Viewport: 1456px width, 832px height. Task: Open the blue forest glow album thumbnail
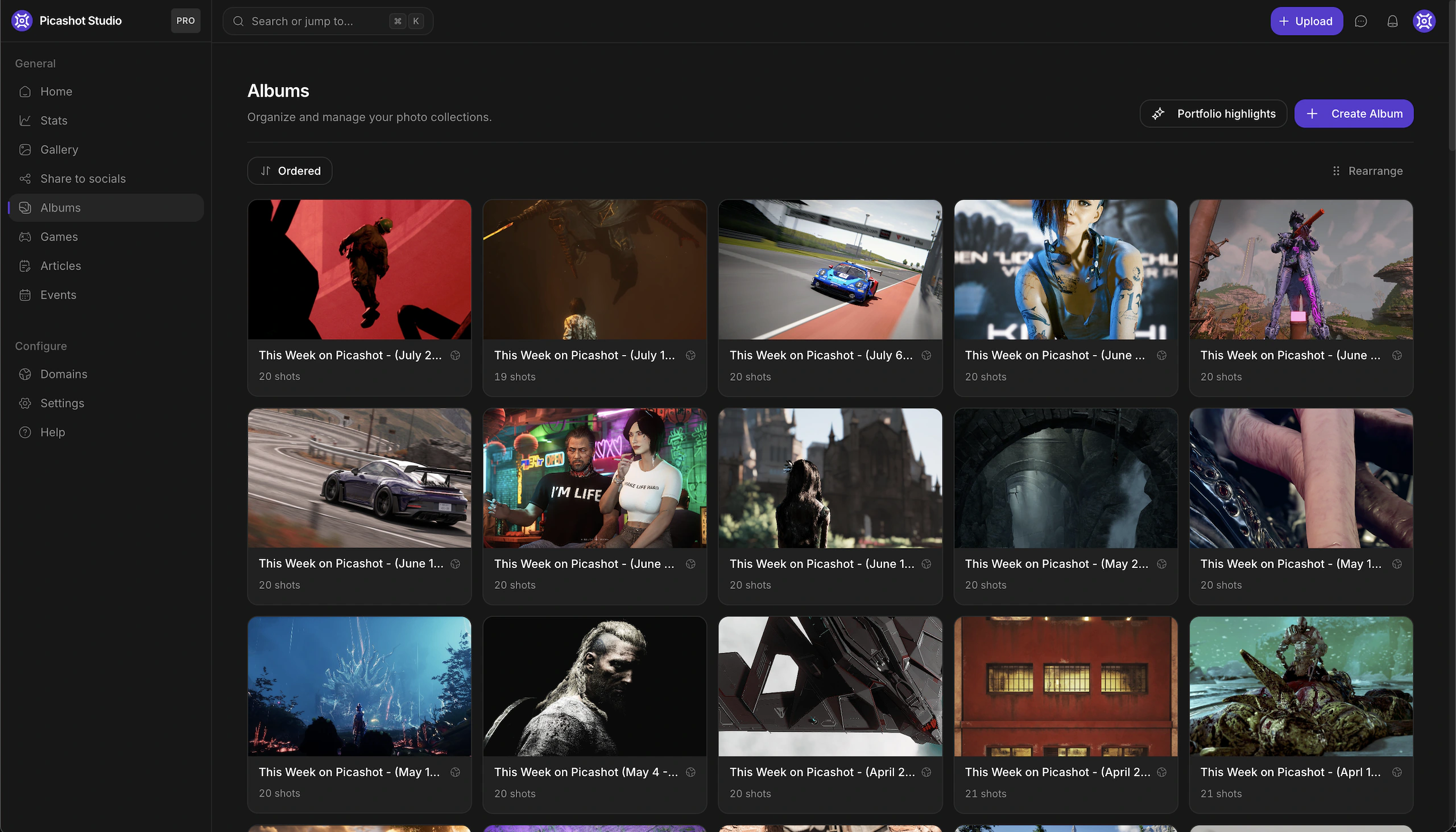point(359,686)
